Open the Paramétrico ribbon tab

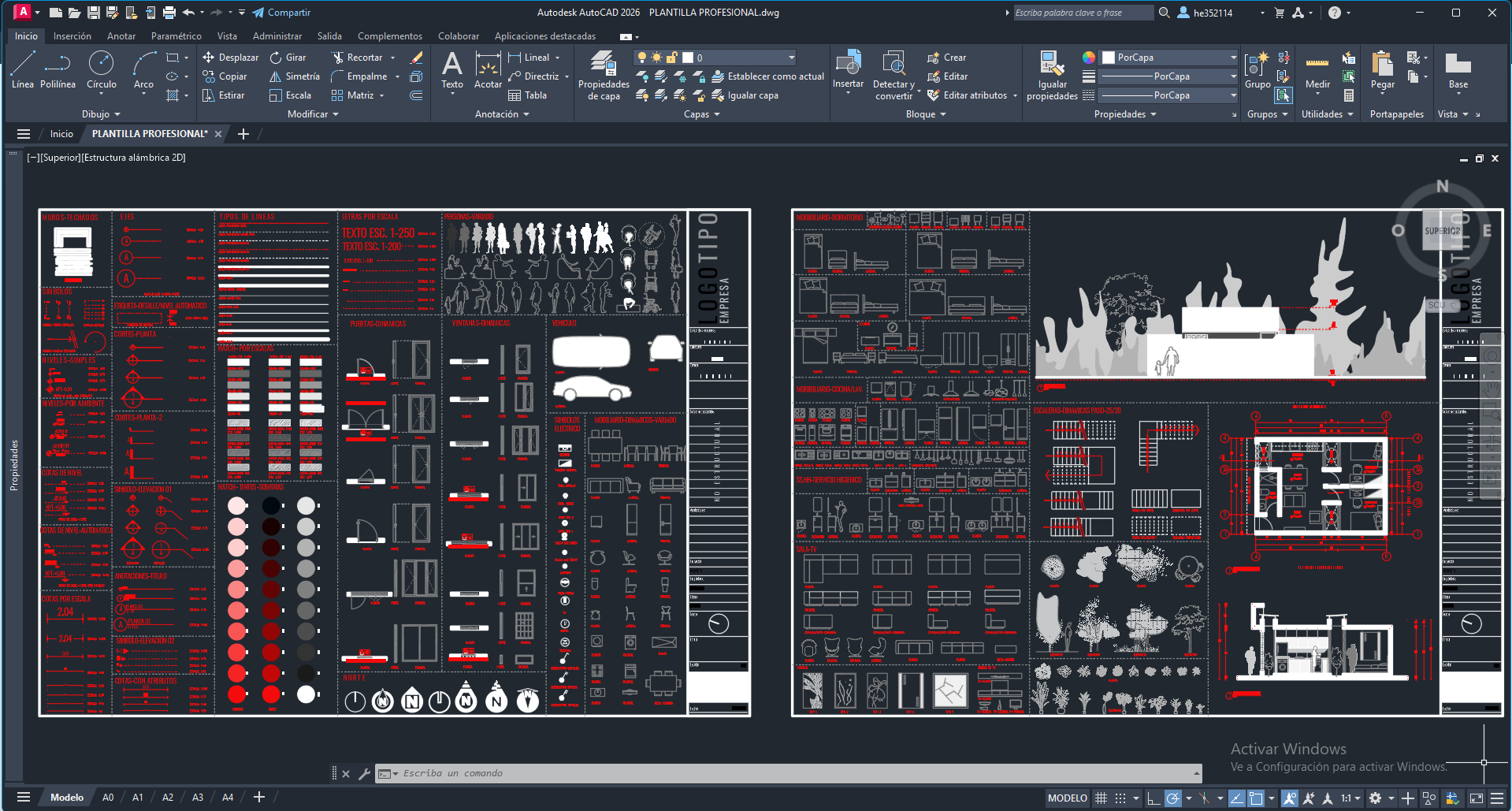[x=176, y=36]
